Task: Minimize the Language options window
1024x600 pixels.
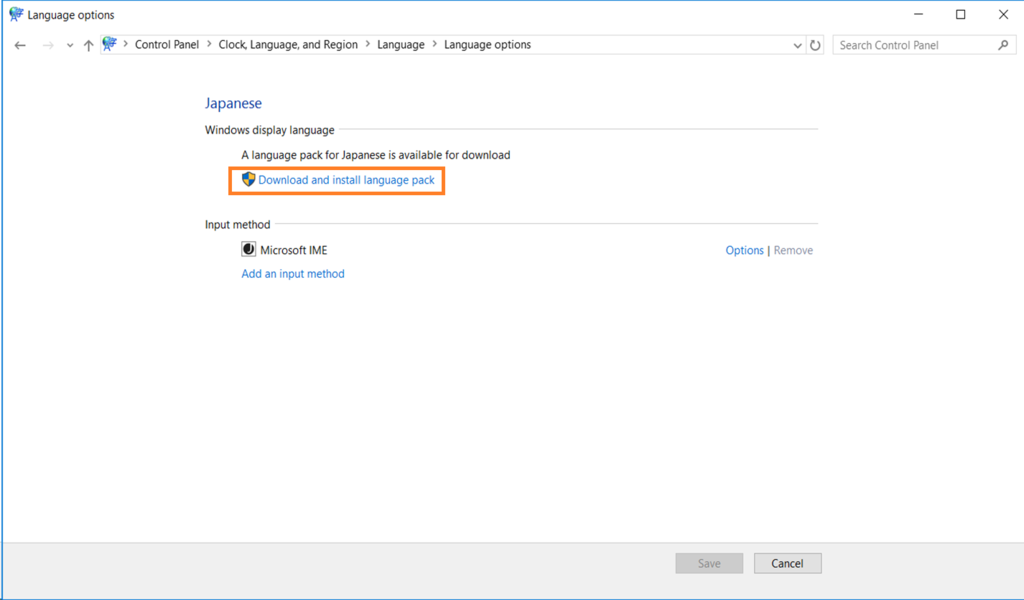Action: coord(918,14)
